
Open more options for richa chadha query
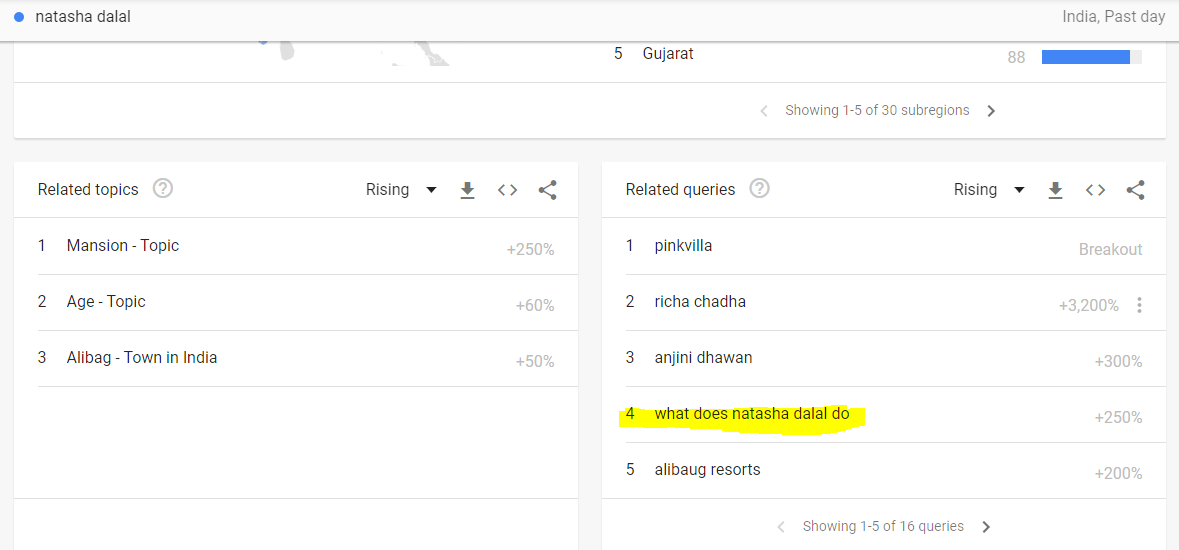1139,305
